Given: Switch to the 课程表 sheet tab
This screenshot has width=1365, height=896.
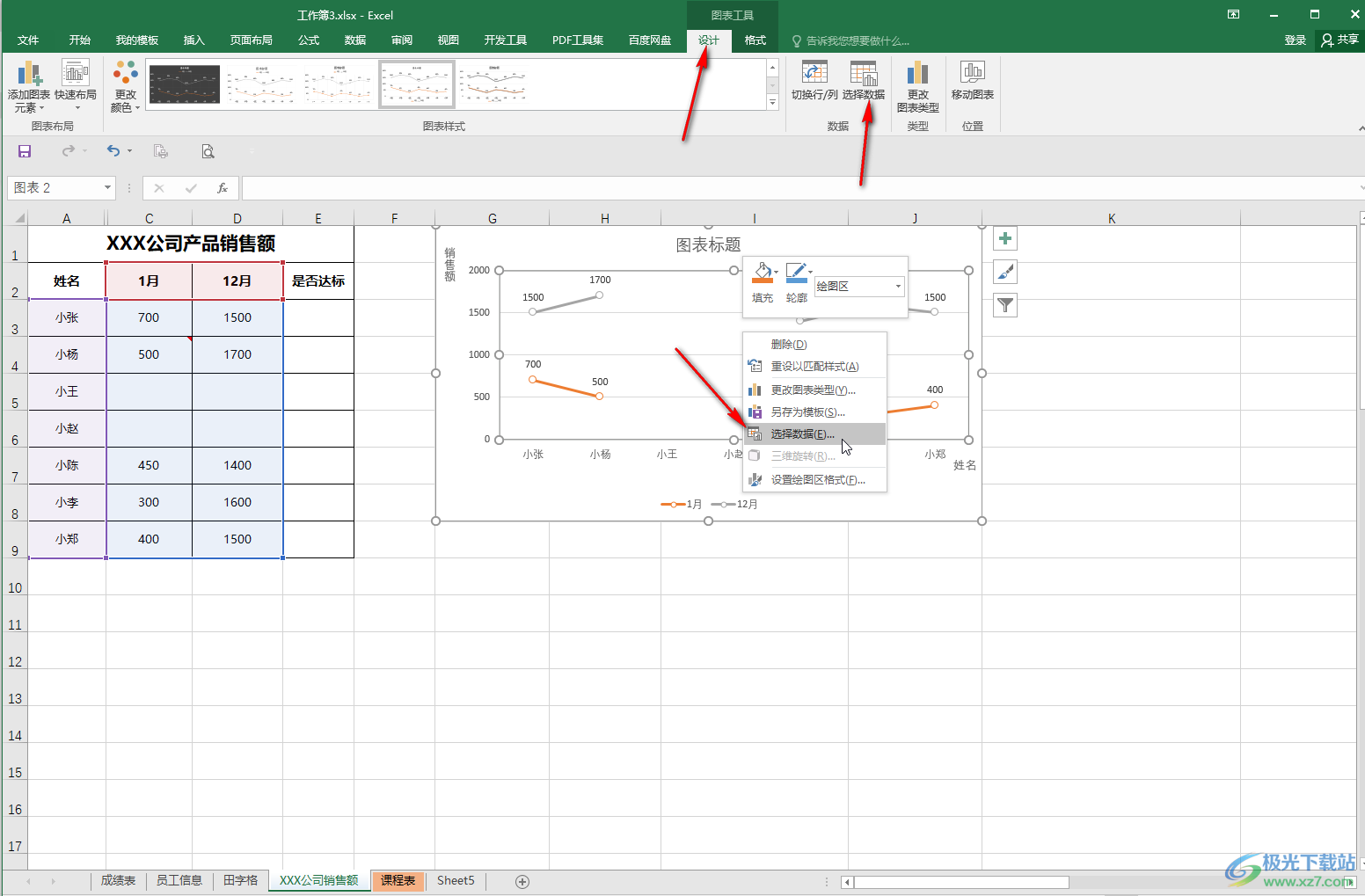Looking at the screenshot, I should [x=398, y=881].
